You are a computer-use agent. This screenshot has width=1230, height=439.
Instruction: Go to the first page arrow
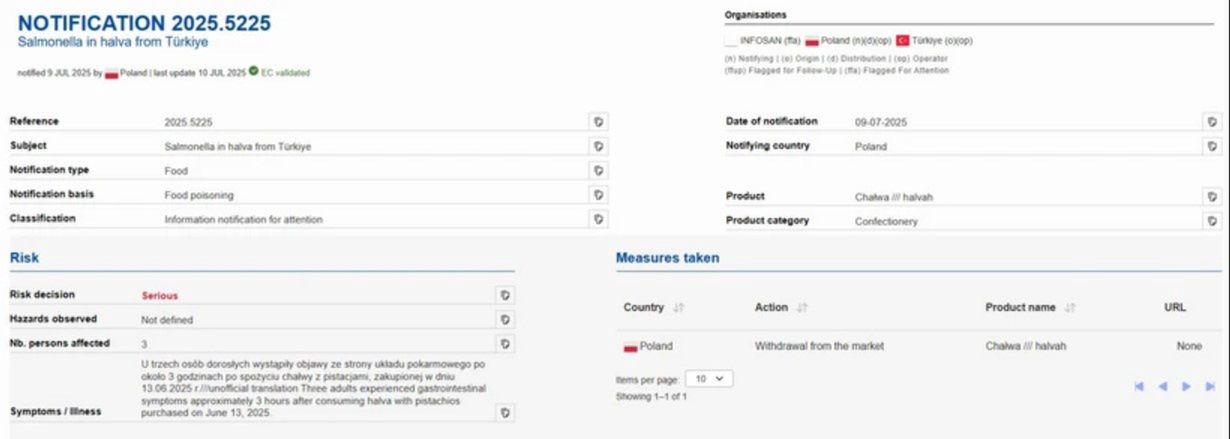(x=1139, y=386)
